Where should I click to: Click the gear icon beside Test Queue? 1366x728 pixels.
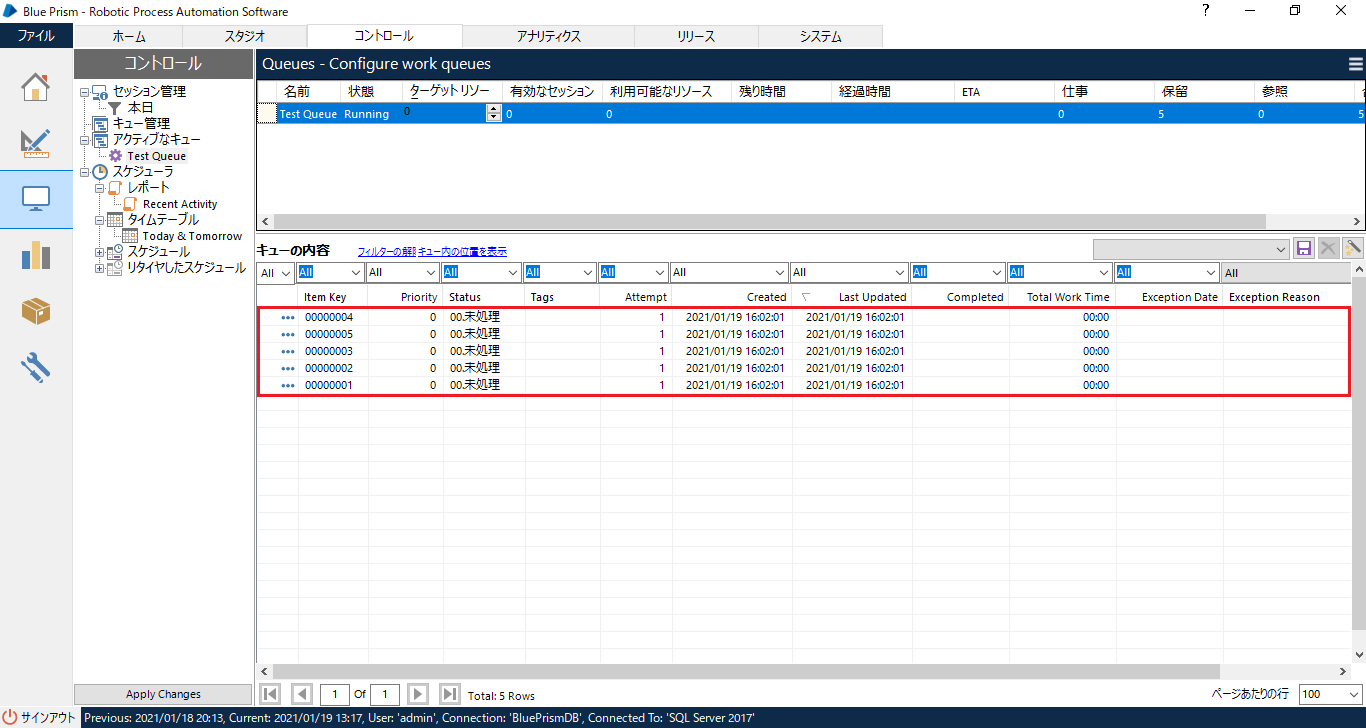(116, 156)
